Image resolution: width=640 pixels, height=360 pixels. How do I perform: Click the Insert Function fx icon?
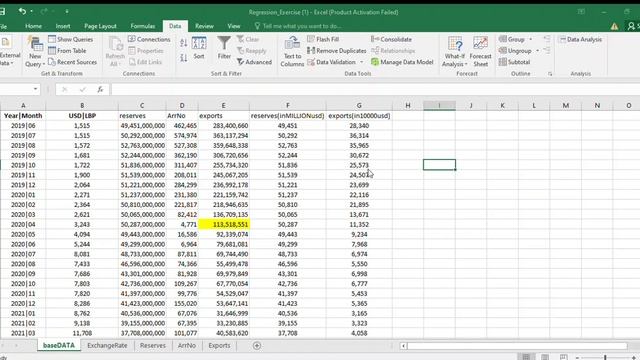click(100, 89)
